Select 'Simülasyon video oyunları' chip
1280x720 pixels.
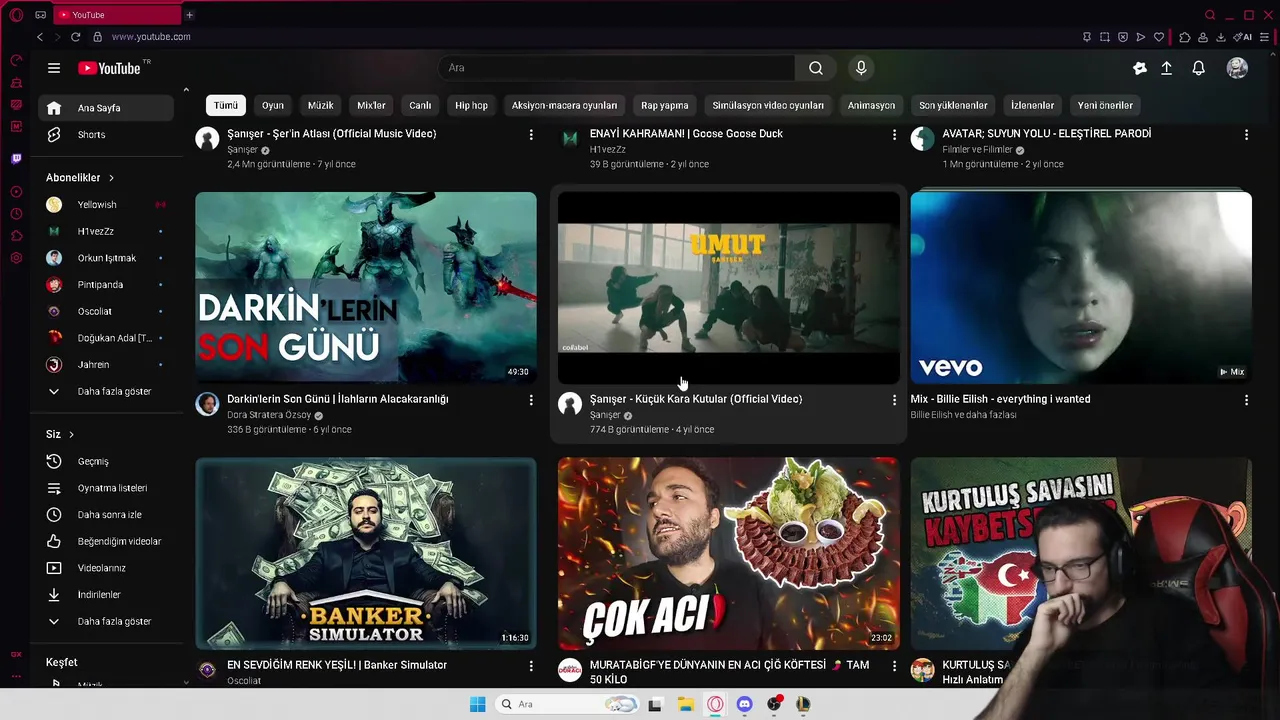768,105
